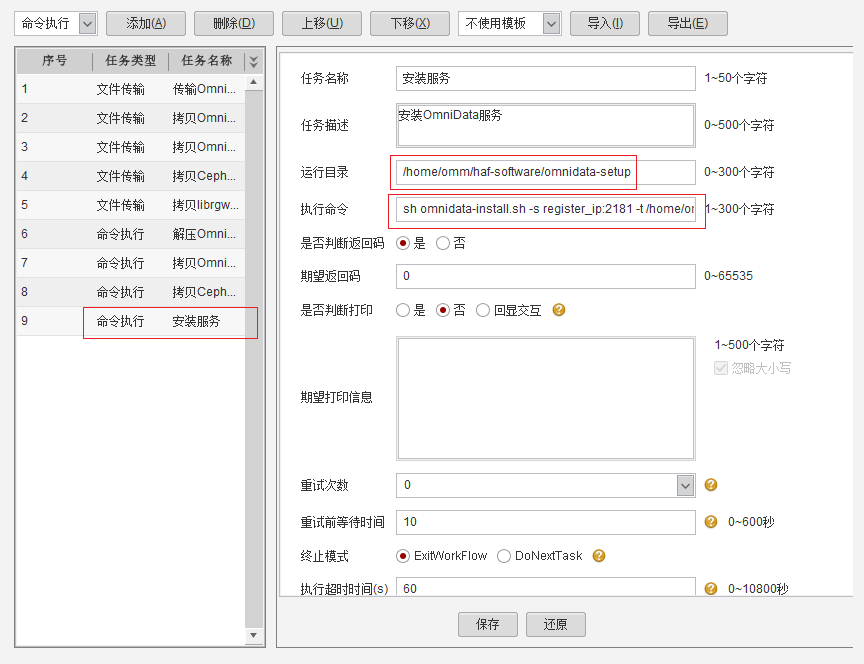Select task row 8 拷贝Ceph...
Screen dimensions: 864x664
coord(131,292)
